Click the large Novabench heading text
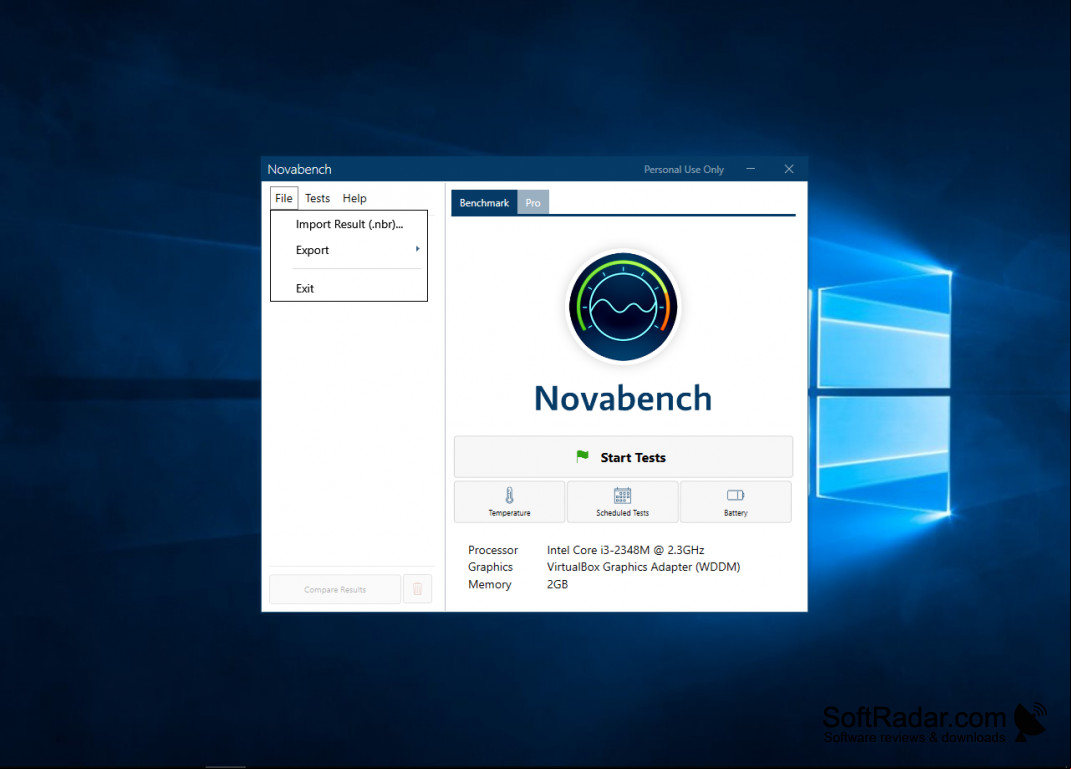The image size is (1071, 769). tap(623, 398)
